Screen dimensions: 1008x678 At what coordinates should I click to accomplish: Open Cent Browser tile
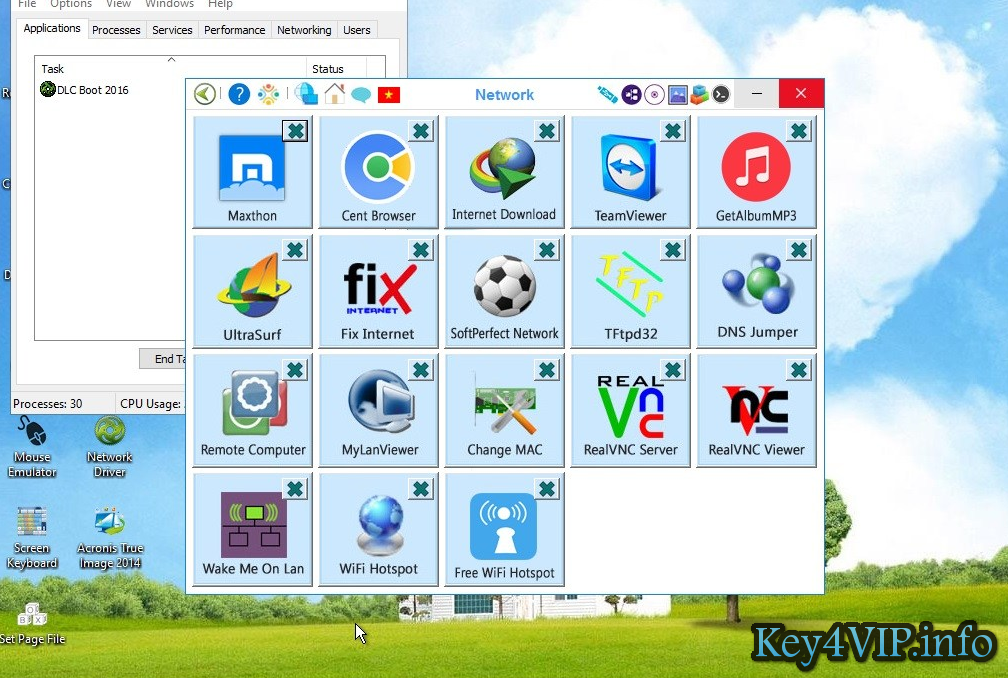(x=378, y=172)
